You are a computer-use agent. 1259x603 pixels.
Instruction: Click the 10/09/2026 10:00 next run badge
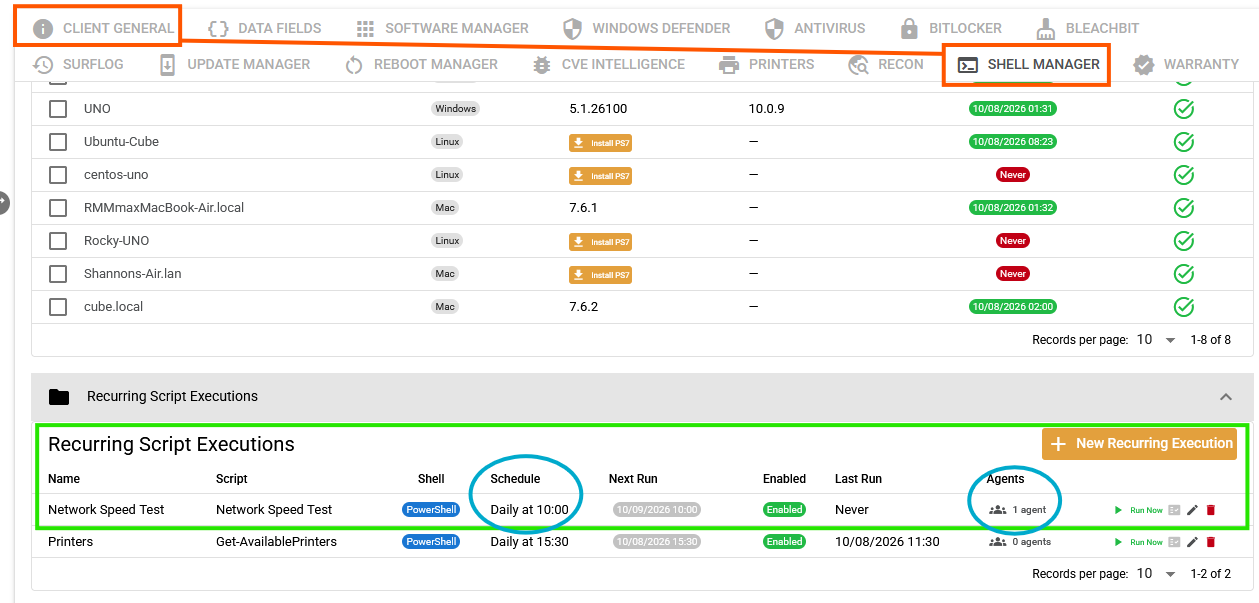pos(657,510)
